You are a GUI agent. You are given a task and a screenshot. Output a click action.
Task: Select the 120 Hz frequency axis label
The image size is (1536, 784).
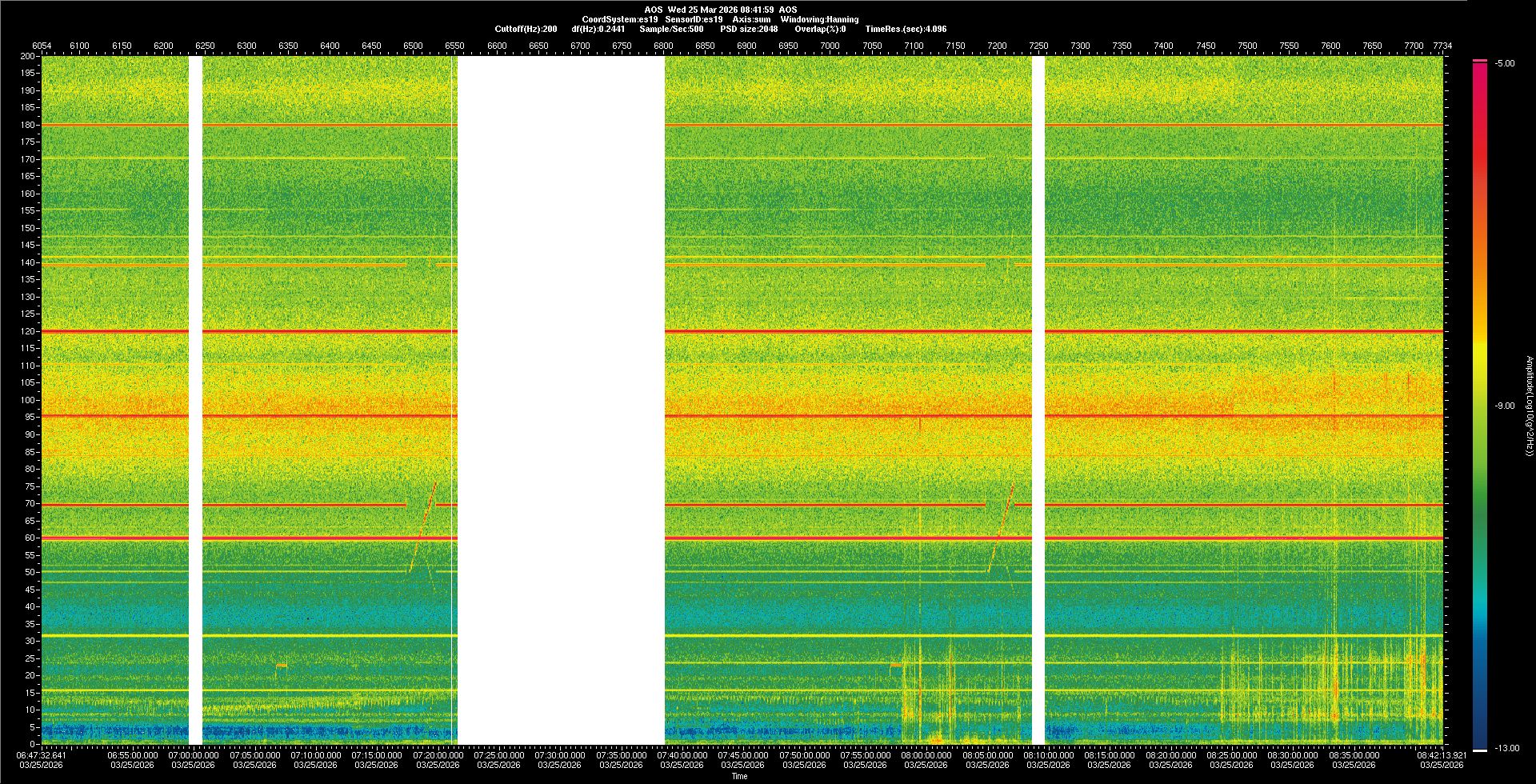tap(28, 331)
